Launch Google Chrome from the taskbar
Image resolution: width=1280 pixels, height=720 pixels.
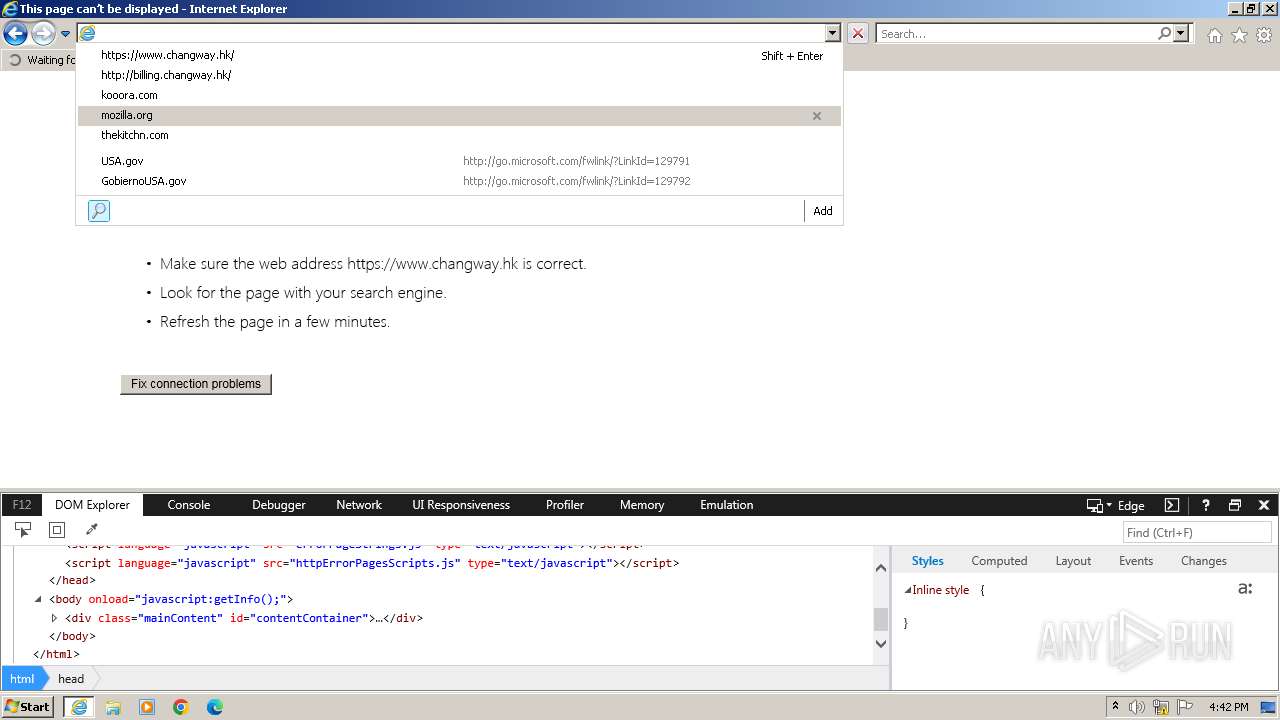(x=181, y=707)
